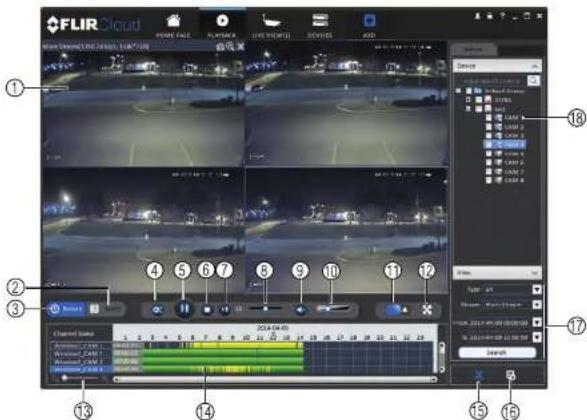The width and height of the screenshot is (587, 420).
Task: Toggle the Default Group checkbox
Action: (x=469, y=91)
